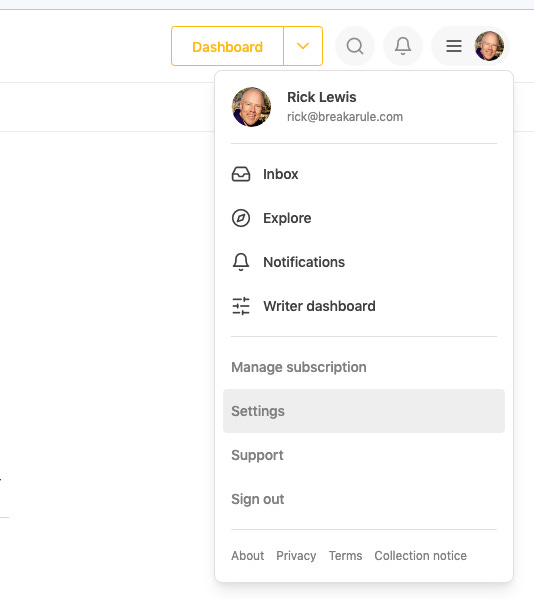Click the Writer dashboard sliders icon
The width and height of the screenshot is (534, 599).
coord(241,306)
